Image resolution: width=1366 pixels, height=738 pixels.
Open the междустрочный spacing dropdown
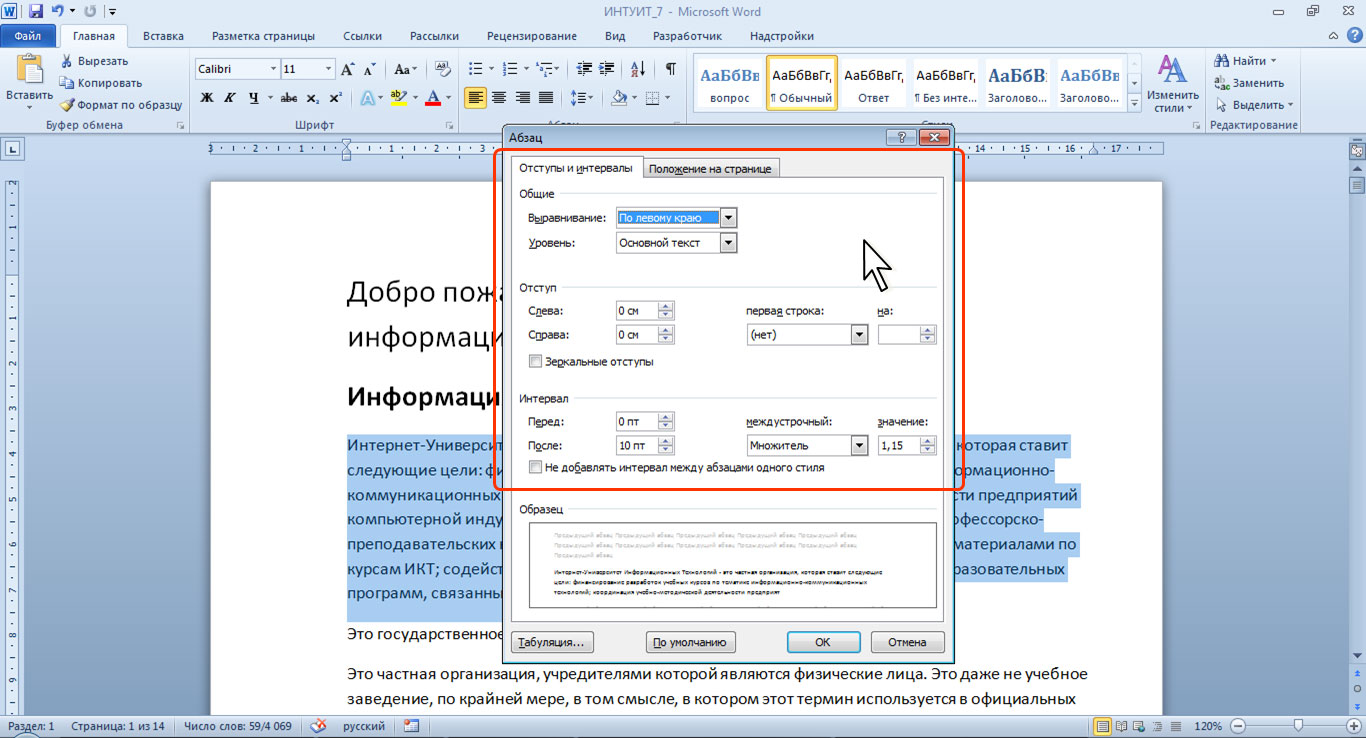[858, 445]
